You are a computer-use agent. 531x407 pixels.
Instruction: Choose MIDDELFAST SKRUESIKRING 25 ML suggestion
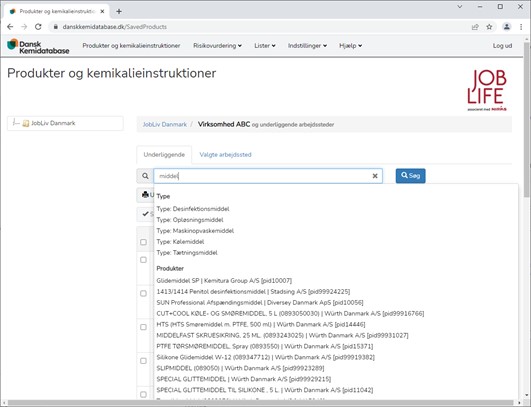282,335
